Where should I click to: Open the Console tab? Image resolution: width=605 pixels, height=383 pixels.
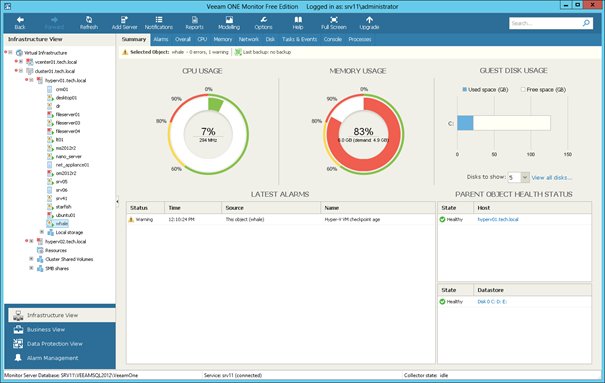[333, 39]
